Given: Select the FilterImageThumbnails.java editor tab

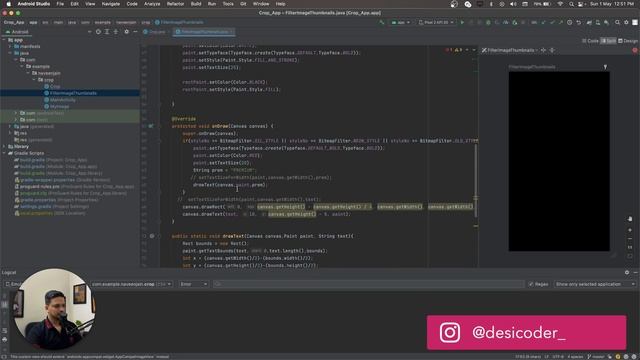Looking at the screenshot, I should click(203, 32).
